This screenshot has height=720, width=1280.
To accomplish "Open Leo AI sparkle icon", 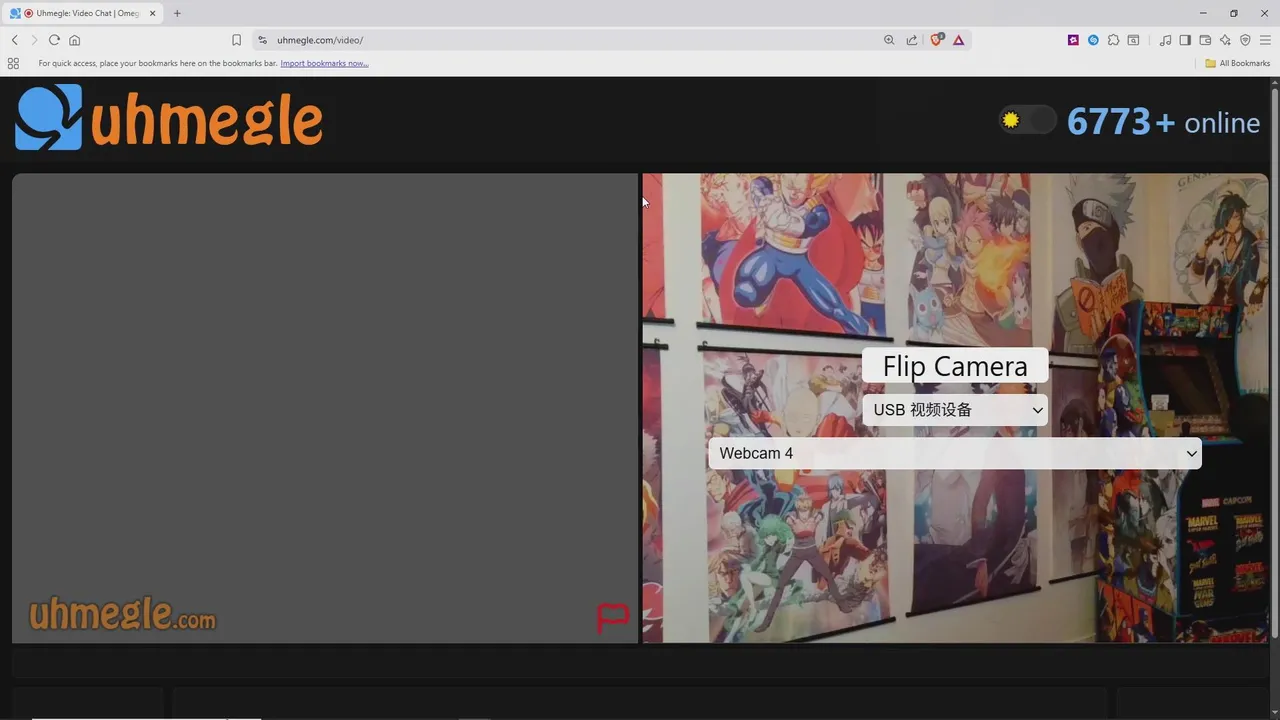I will point(1225,40).
